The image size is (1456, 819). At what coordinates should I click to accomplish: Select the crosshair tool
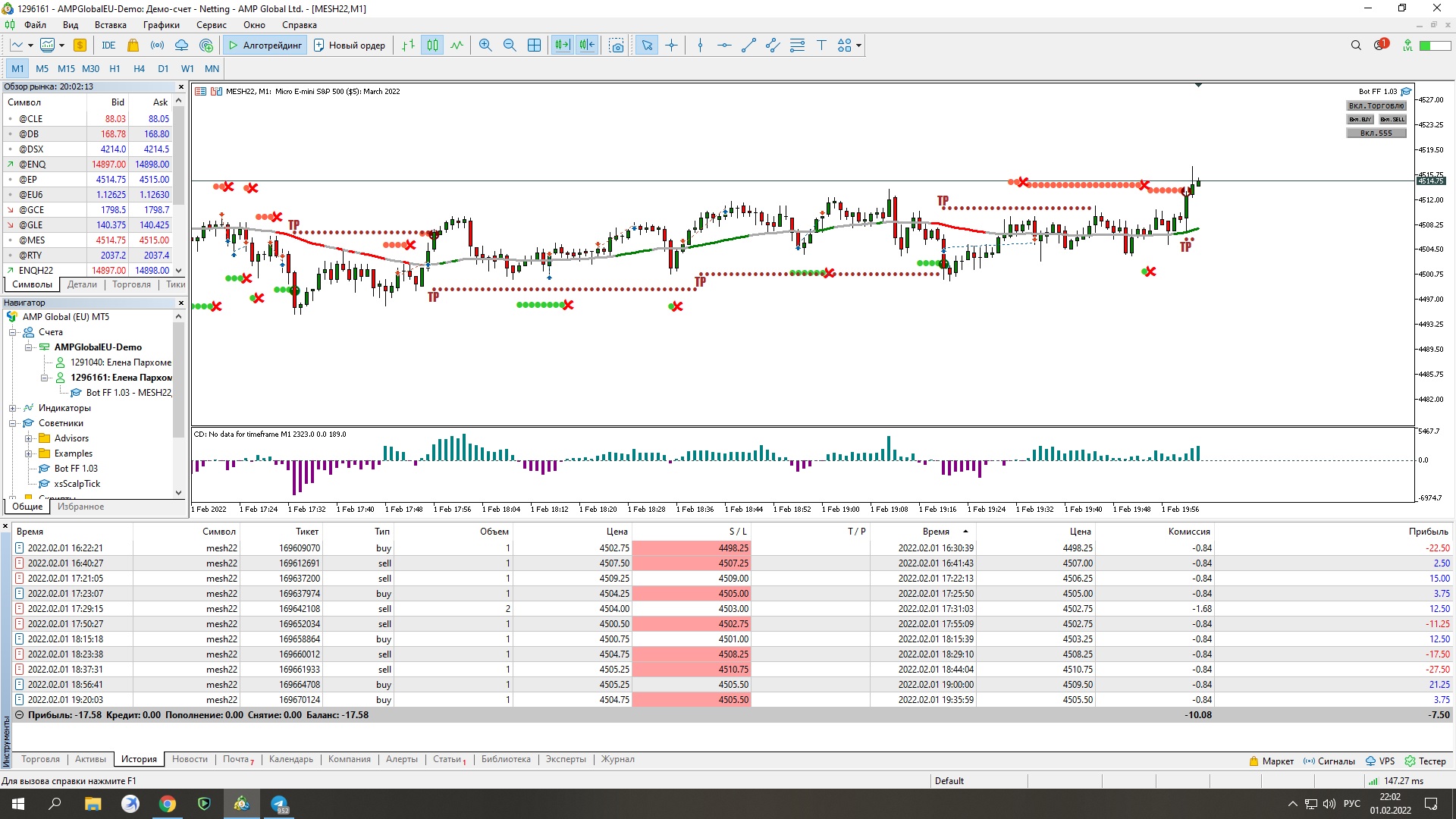[671, 45]
